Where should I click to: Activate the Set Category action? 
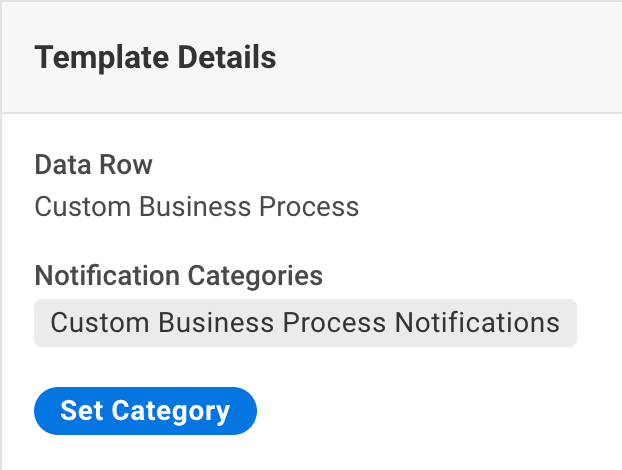point(145,411)
